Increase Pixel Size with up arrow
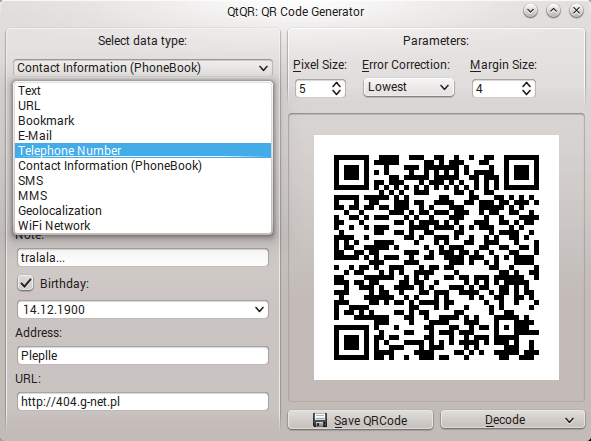This screenshot has width=591, height=441. point(337,84)
